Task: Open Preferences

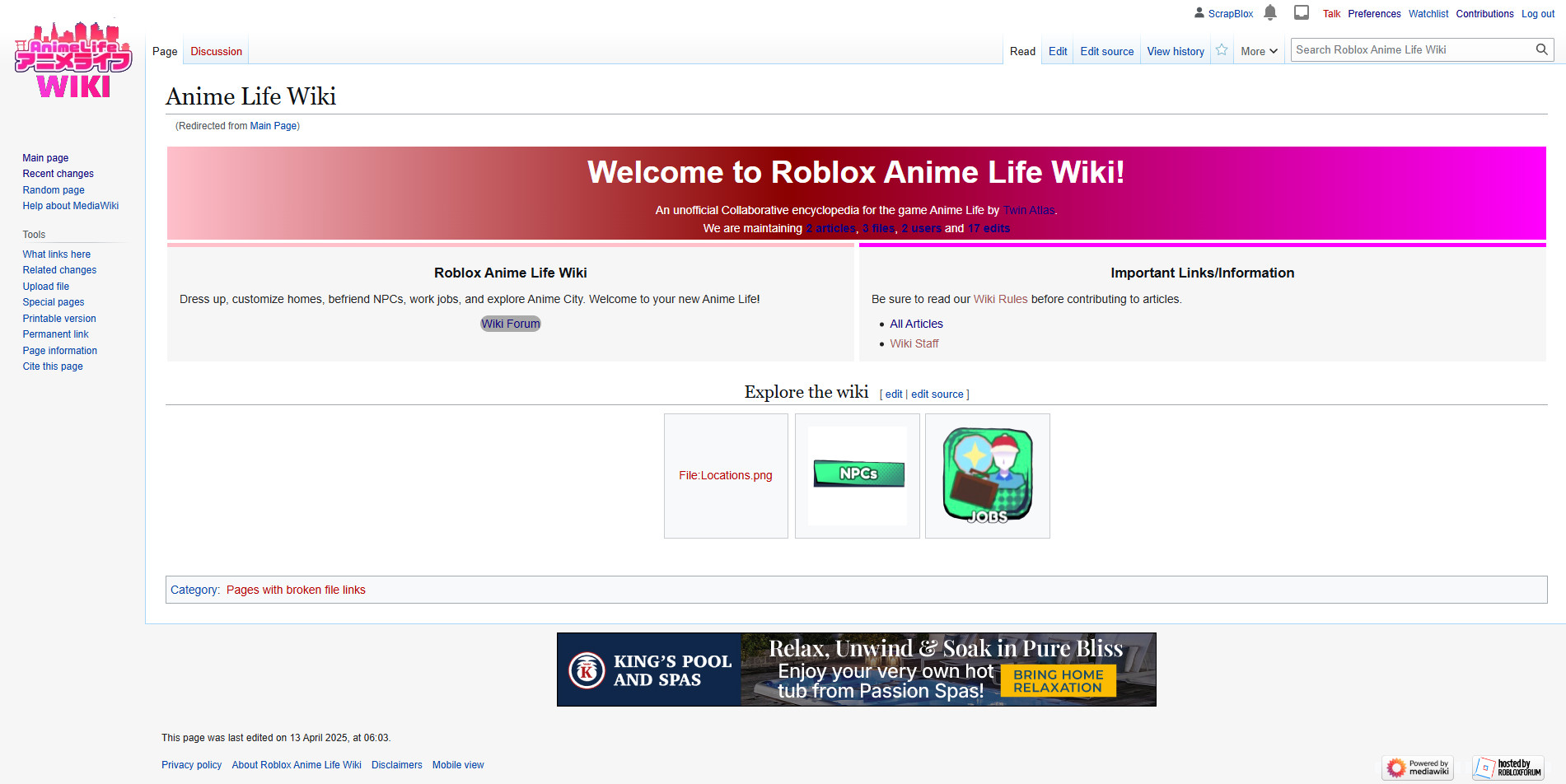Action: (x=1374, y=14)
